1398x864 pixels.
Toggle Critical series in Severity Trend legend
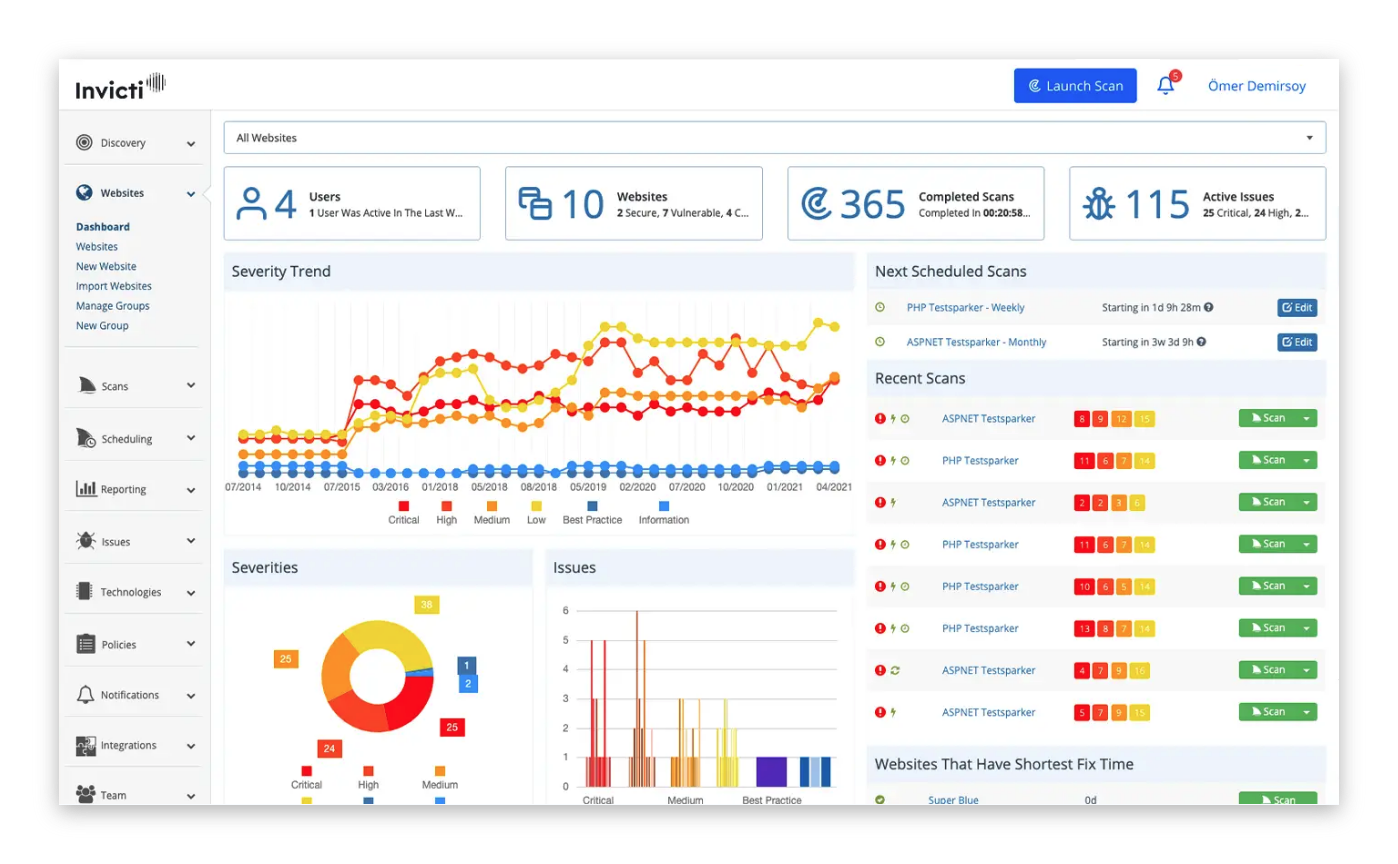click(x=404, y=513)
